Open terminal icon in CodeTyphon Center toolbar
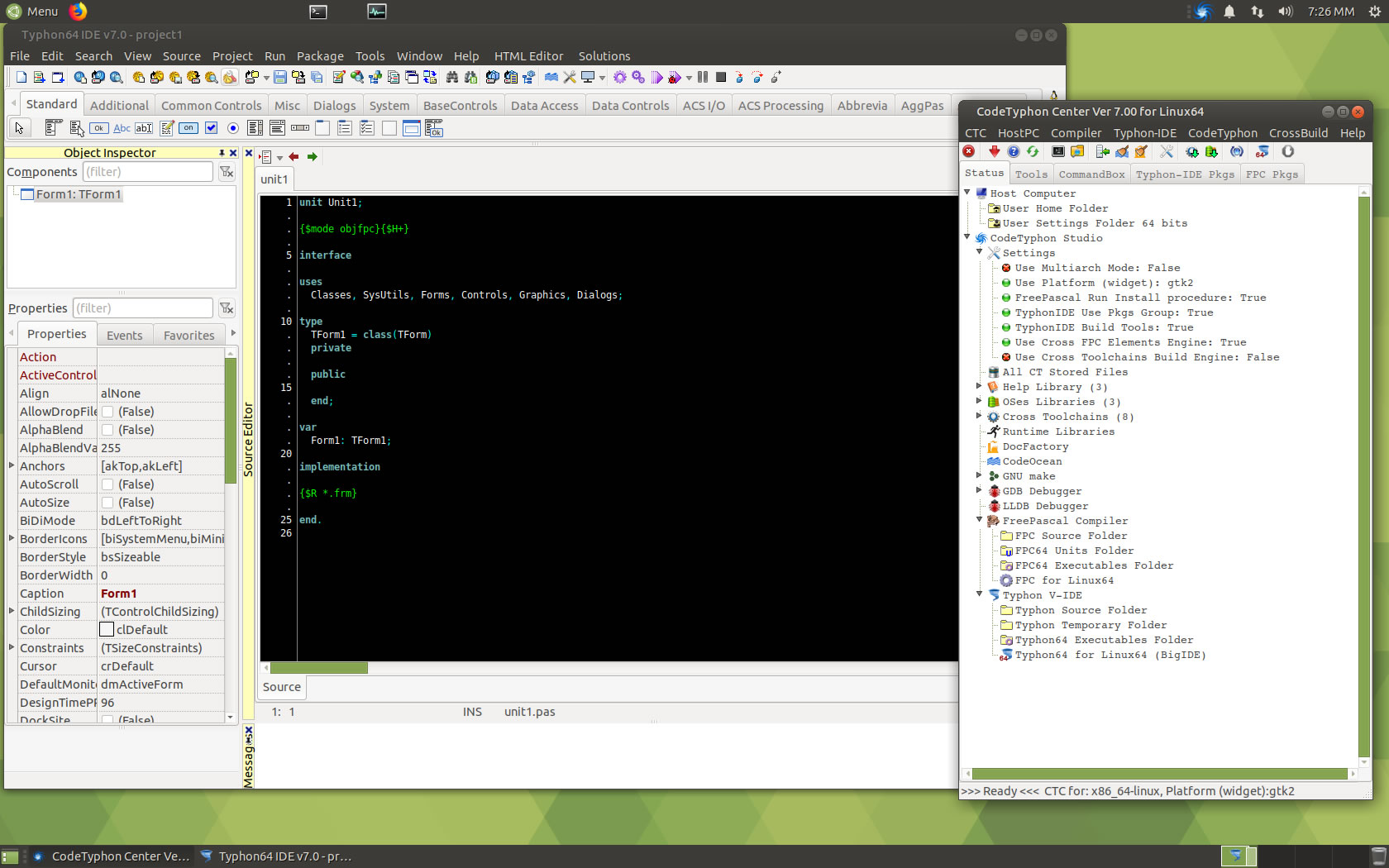The width and height of the screenshot is (1389, 868). coord(1057,151)
